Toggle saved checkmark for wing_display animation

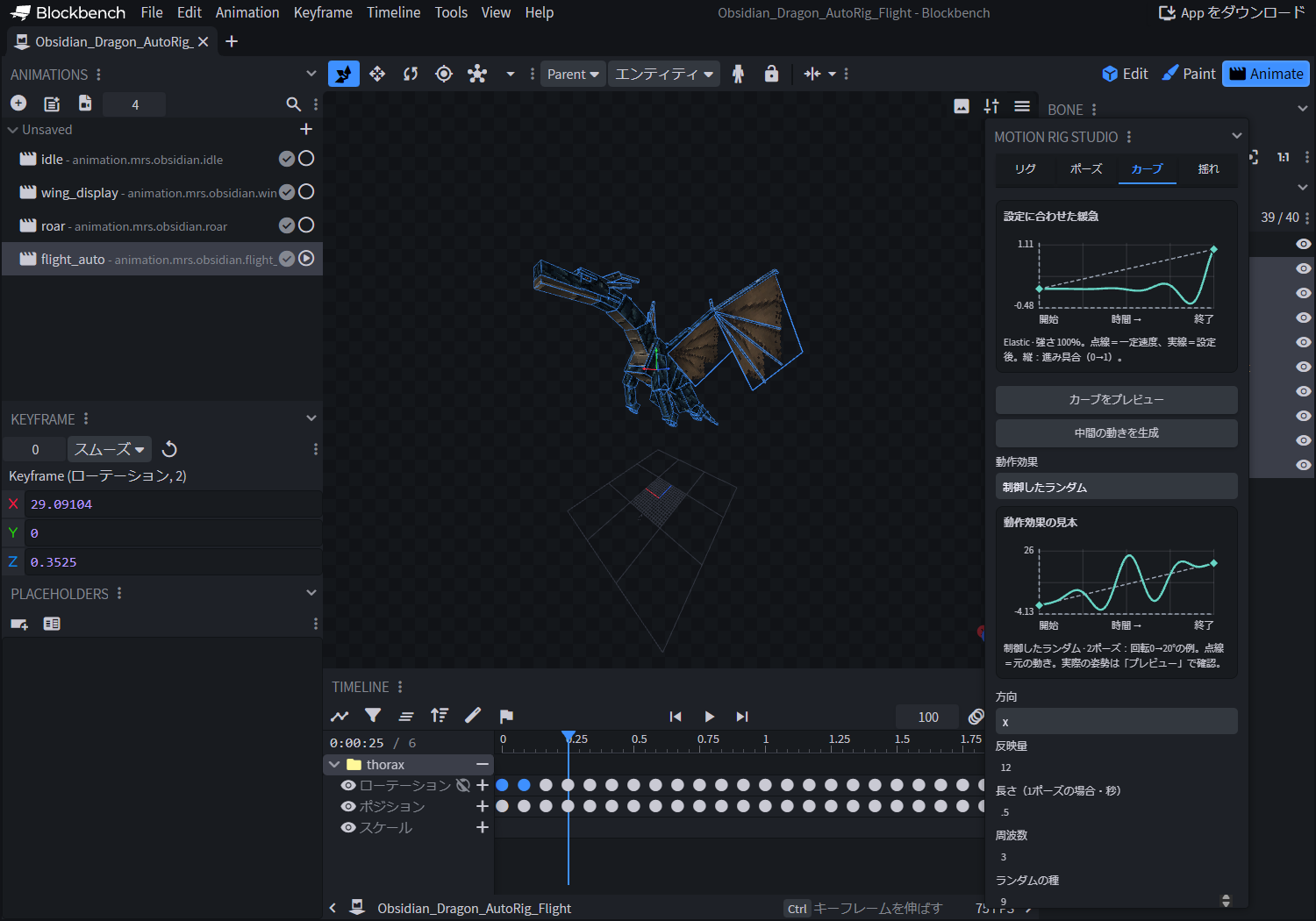click(287, 192)
